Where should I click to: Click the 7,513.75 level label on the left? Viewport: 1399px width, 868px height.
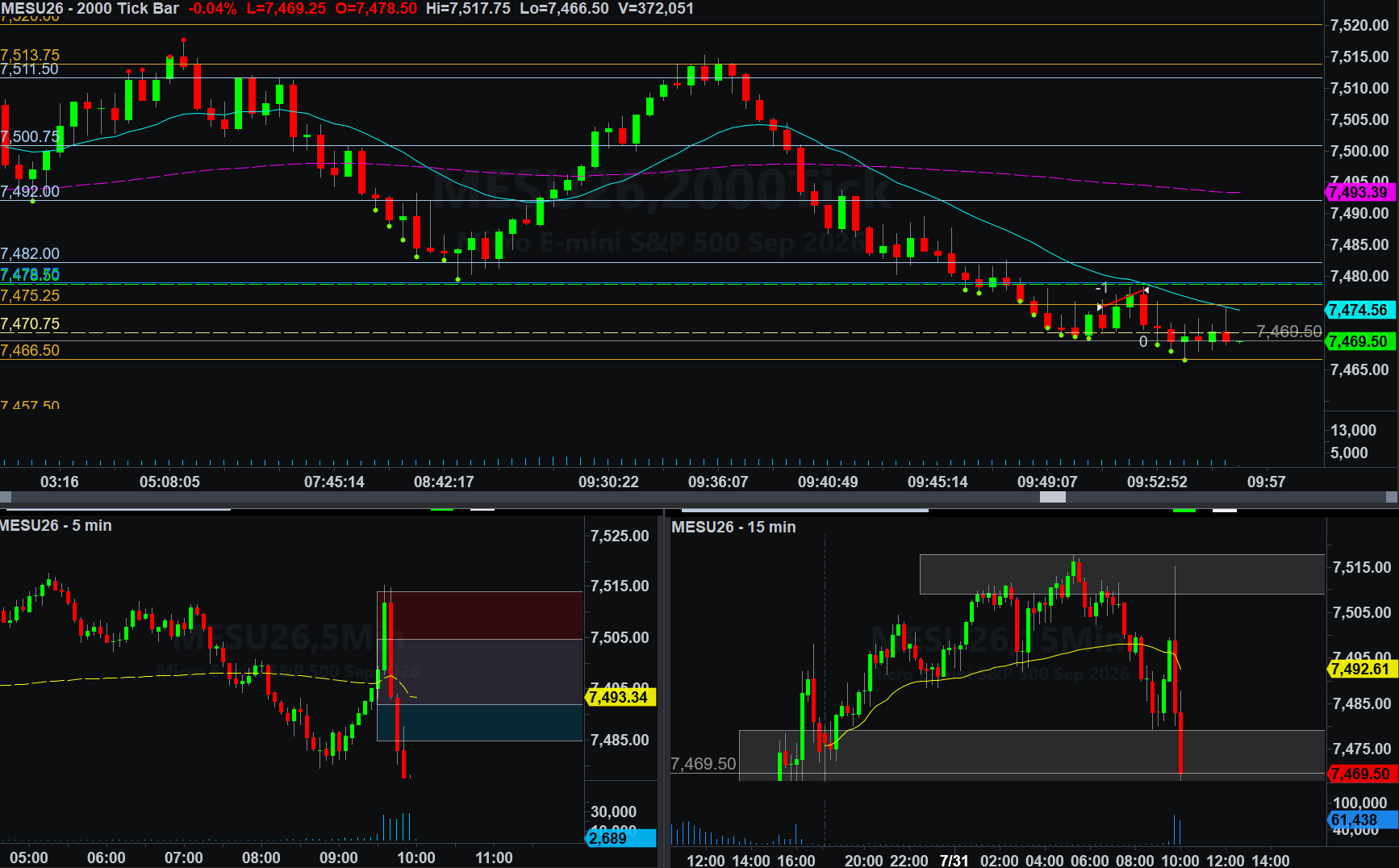coord(30,55)
